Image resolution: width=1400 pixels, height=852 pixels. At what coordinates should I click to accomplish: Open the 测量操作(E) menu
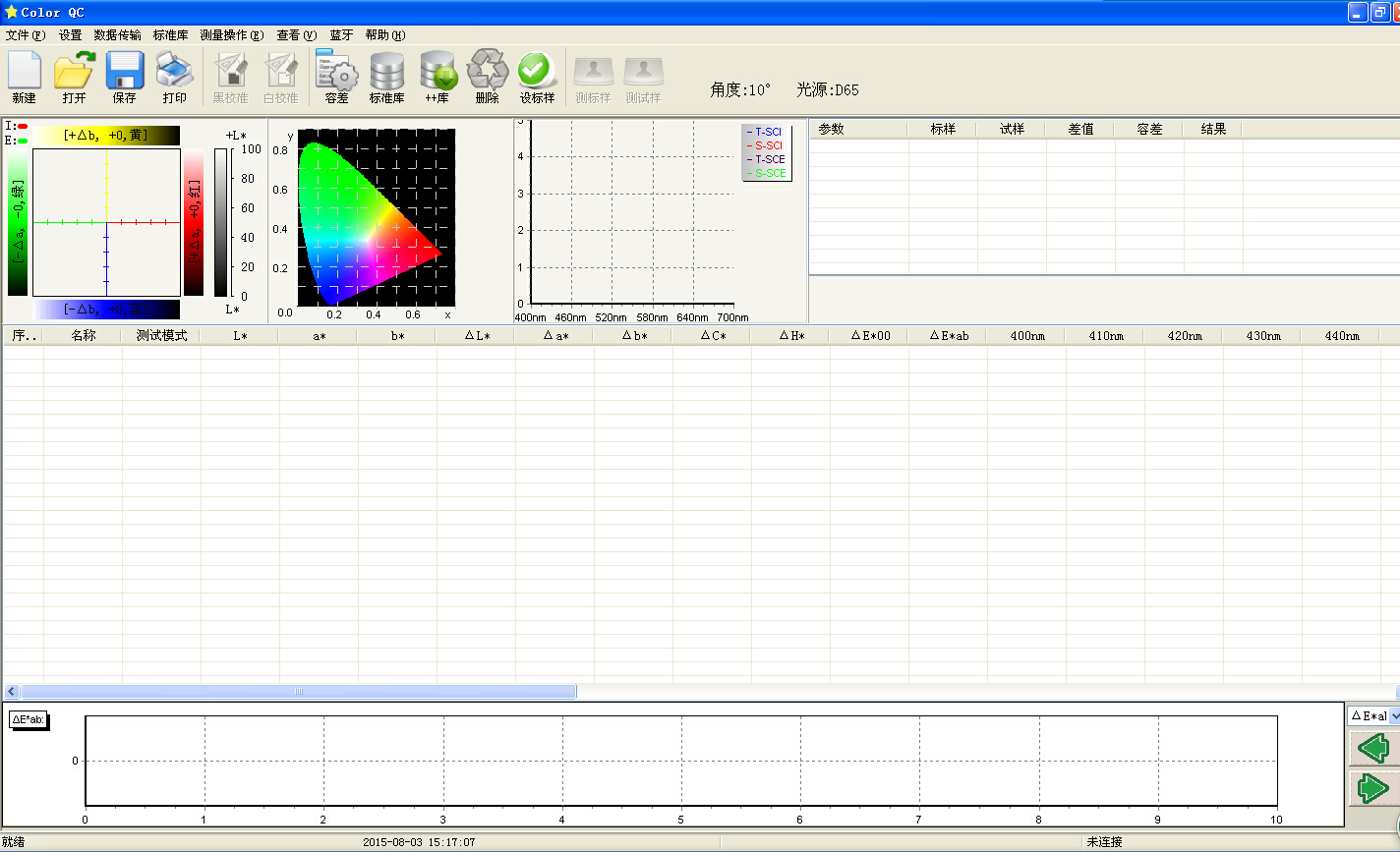coord(232,34)
